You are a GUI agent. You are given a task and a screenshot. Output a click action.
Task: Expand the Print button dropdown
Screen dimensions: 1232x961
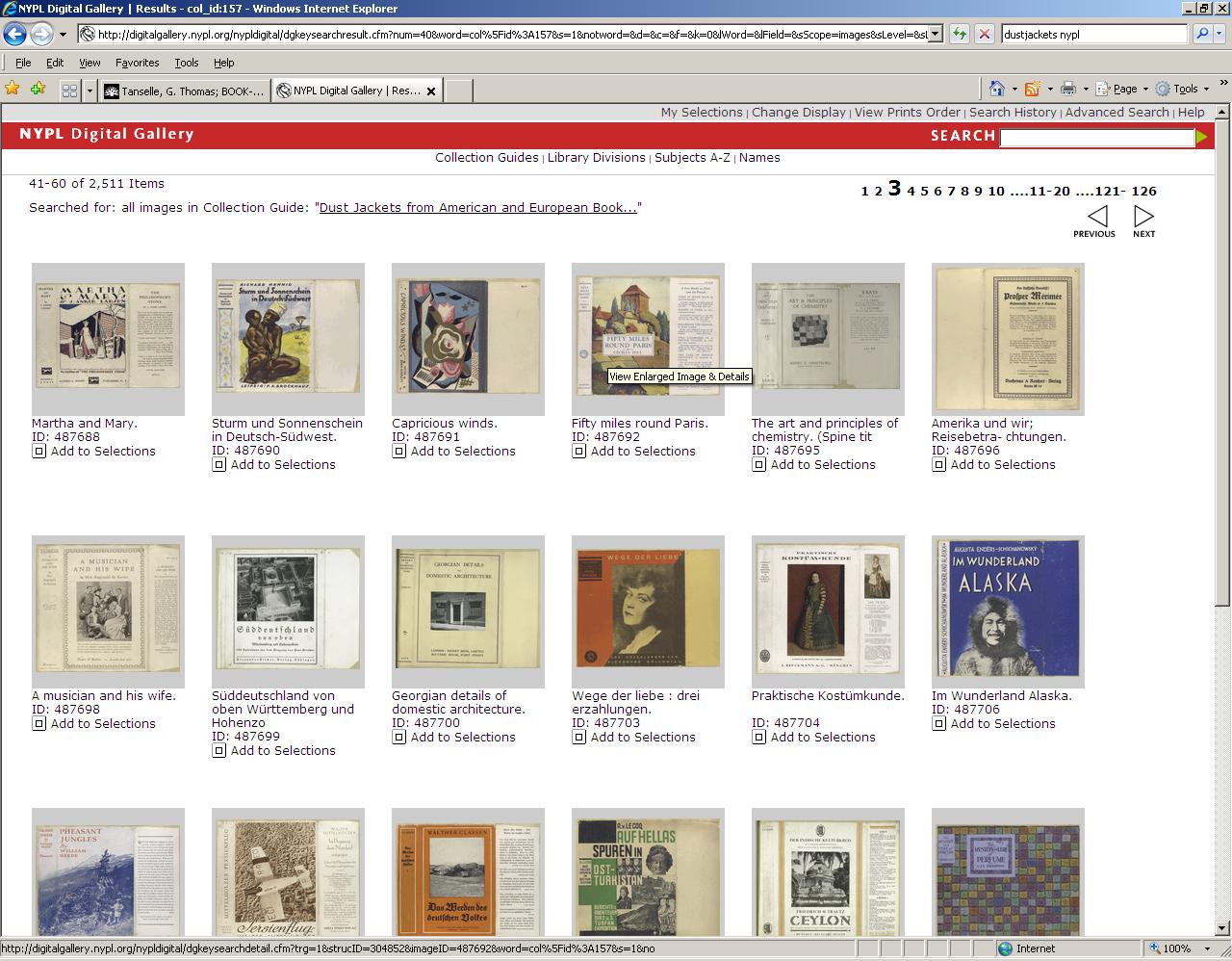(x=1085, y=88)
